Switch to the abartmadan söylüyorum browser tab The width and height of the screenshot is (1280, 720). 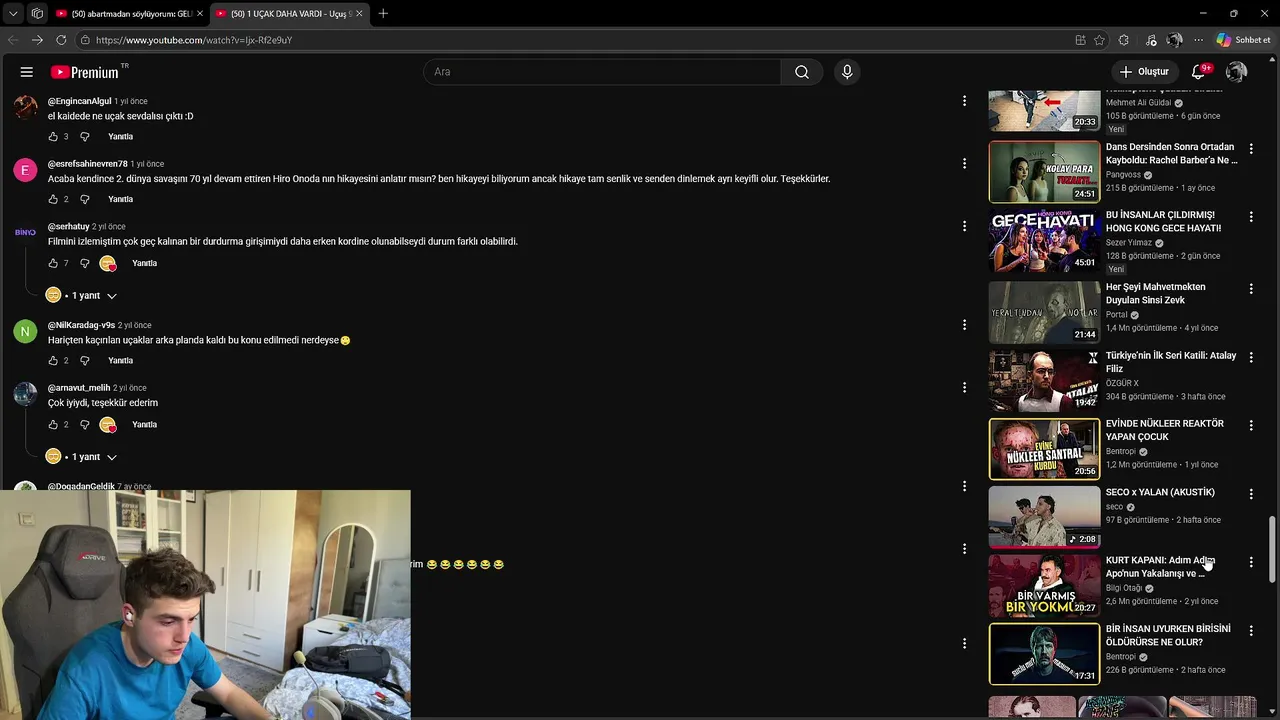130,14
